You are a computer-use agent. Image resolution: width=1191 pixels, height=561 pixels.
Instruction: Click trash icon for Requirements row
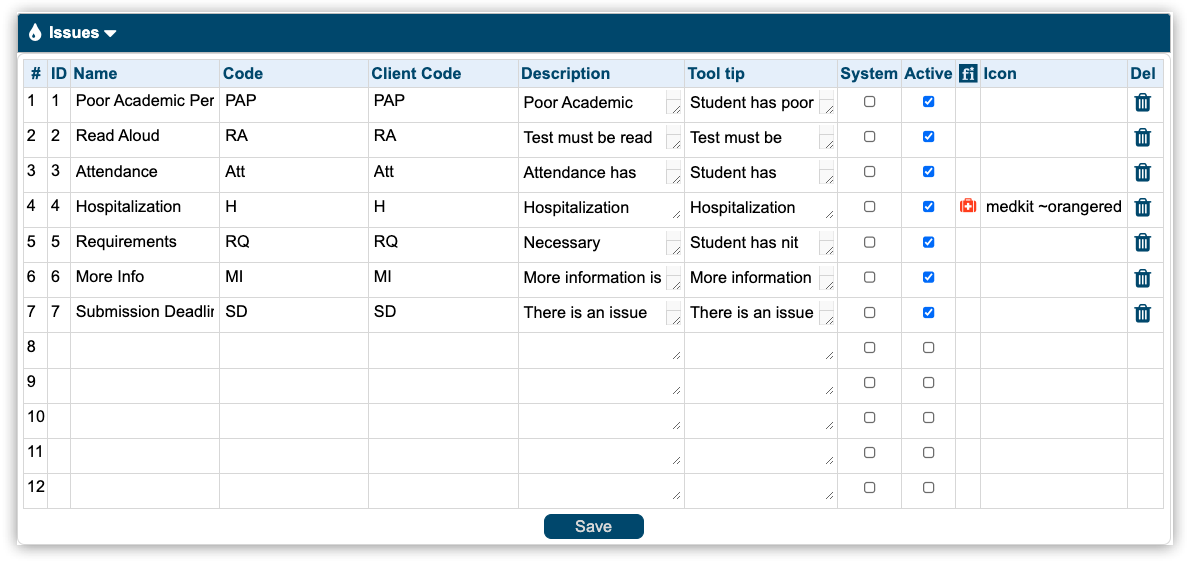tap(1142, 242)
